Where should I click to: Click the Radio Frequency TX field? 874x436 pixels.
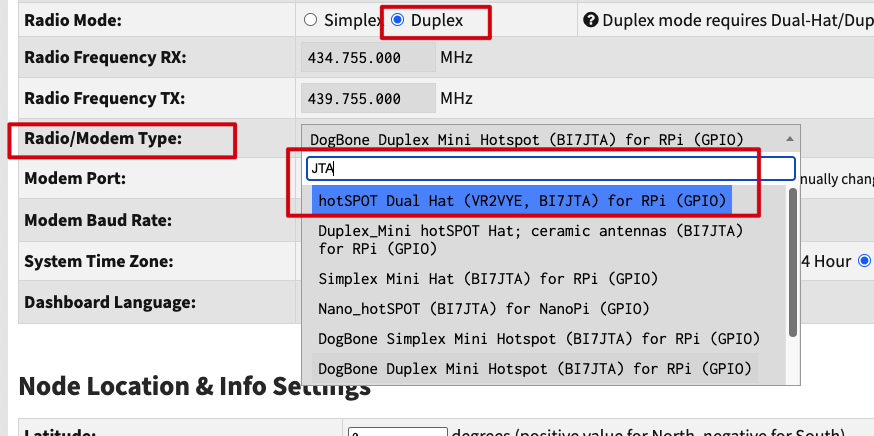[x=367, y=99]
